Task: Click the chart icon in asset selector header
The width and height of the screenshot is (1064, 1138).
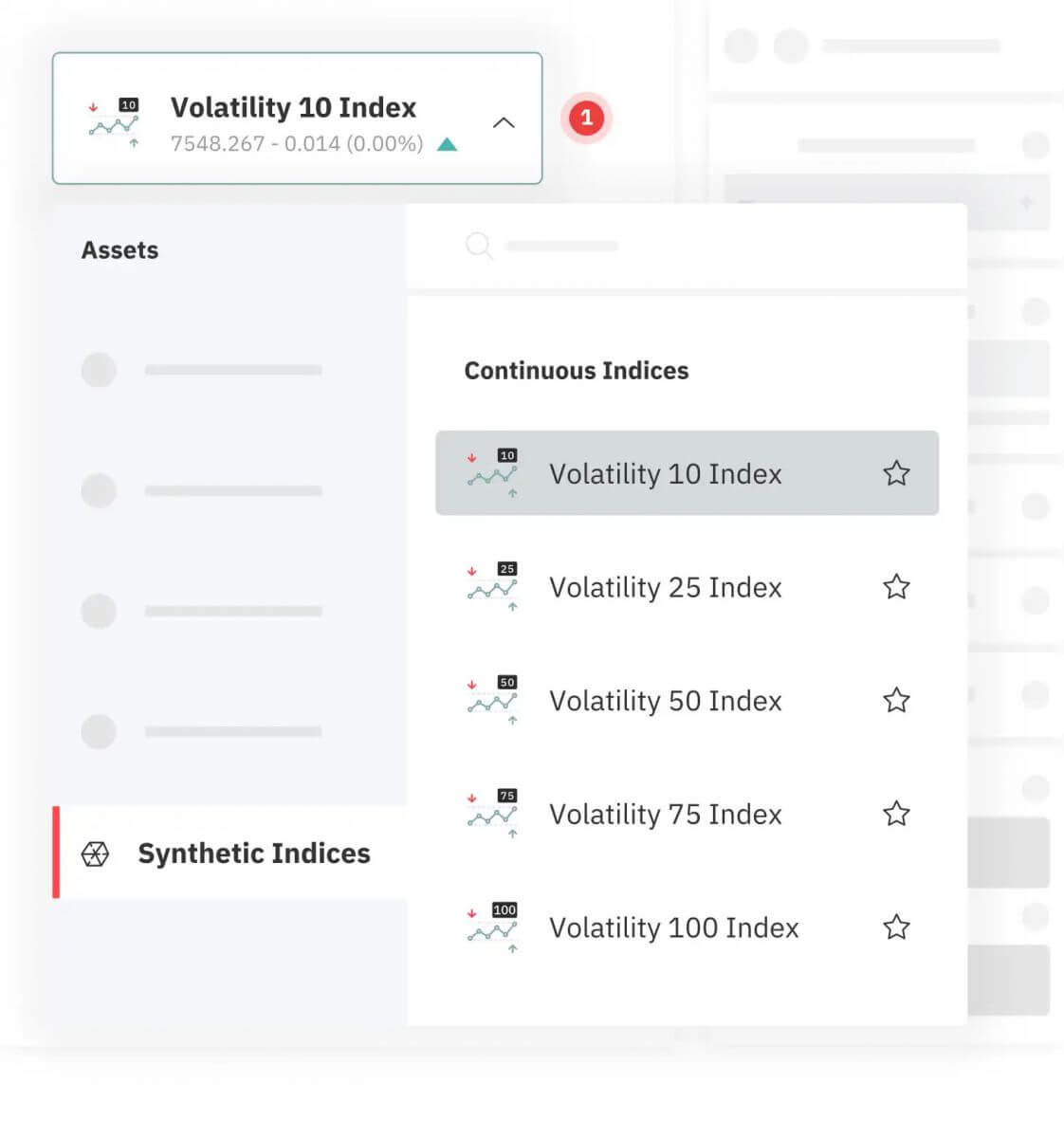Action: pyautogui.click(x=114, y=123)
